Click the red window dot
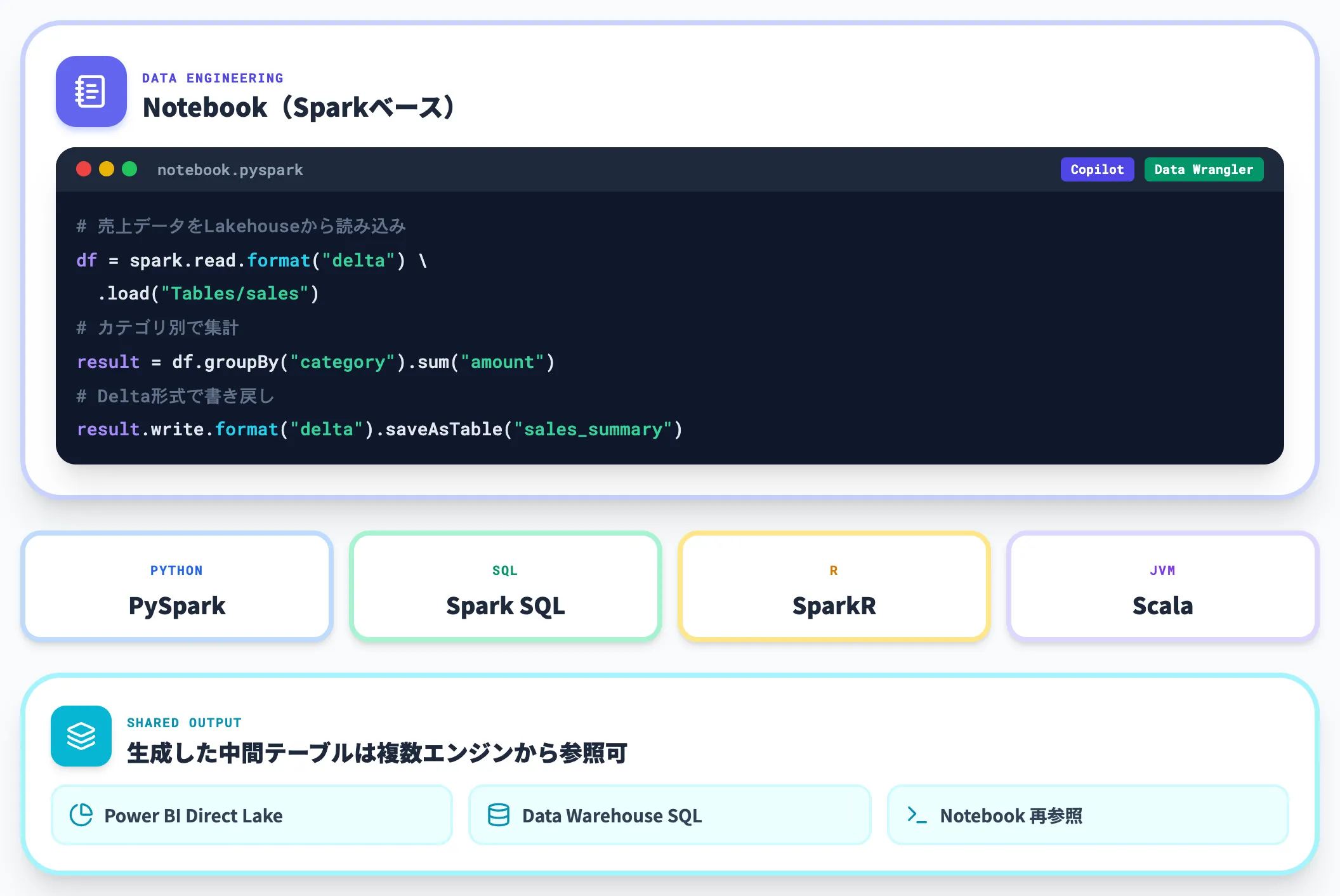This screenshot has height=896, width=1340. [x=84, y=169]
